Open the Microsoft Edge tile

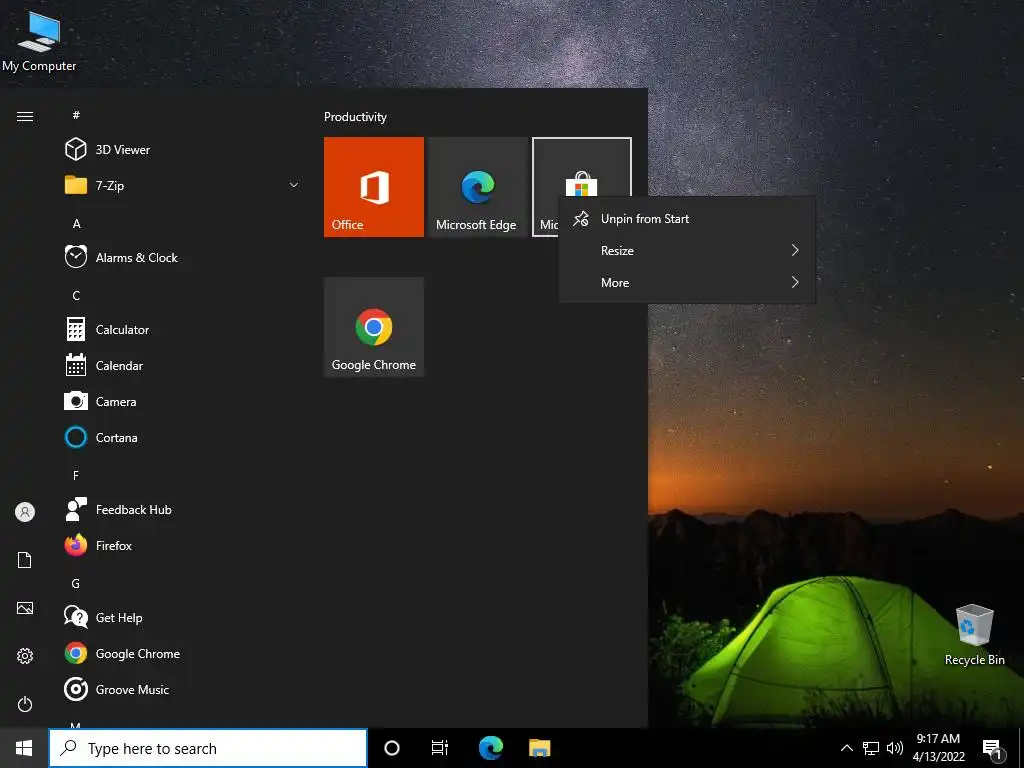[477, 187]
